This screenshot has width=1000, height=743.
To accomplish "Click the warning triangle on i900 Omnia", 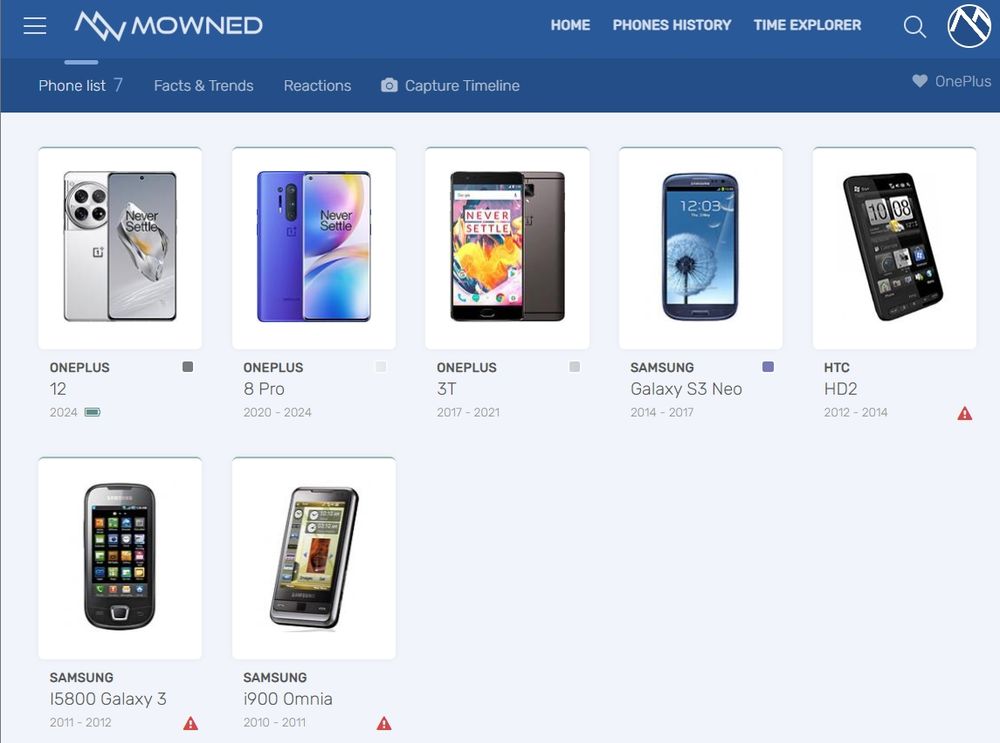I will coord(383,723).
